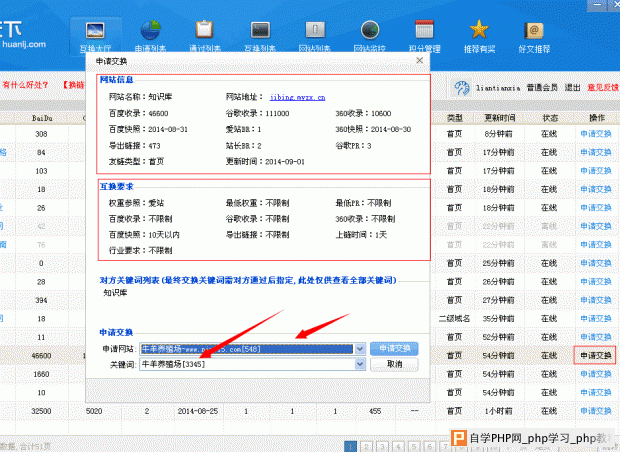Screen dimensions: 620x452
Task: Open the 申请列表 pie chart icon
Action: (x=150, y=30)
